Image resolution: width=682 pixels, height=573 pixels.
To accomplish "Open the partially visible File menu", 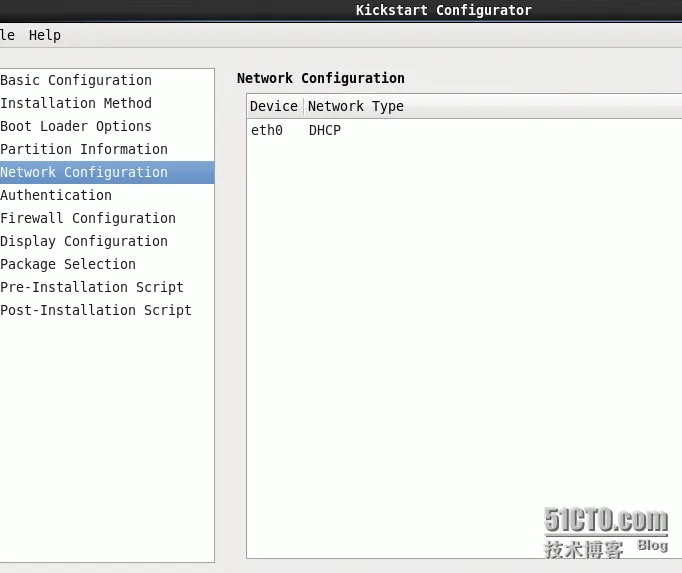I will click(x=7, y=35).
